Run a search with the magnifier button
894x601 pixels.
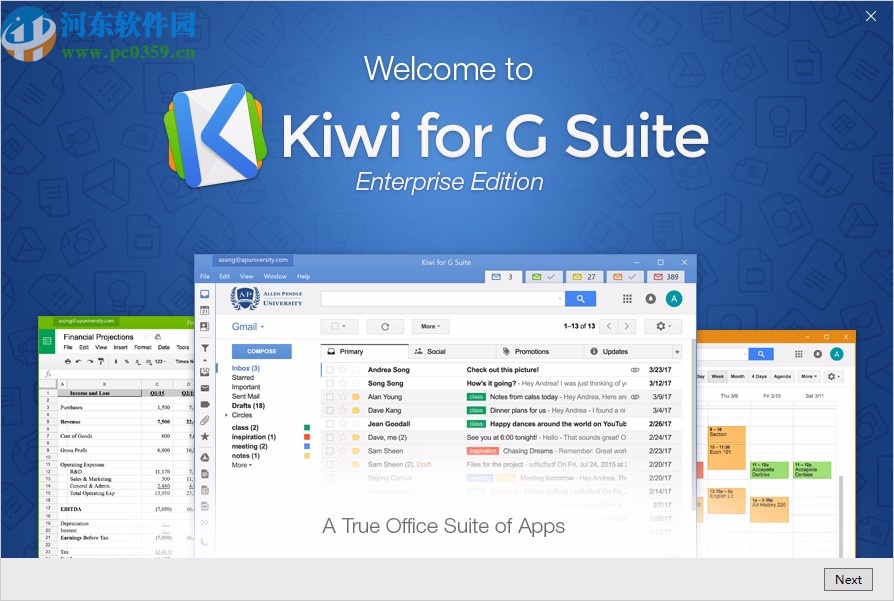point(580,299)
